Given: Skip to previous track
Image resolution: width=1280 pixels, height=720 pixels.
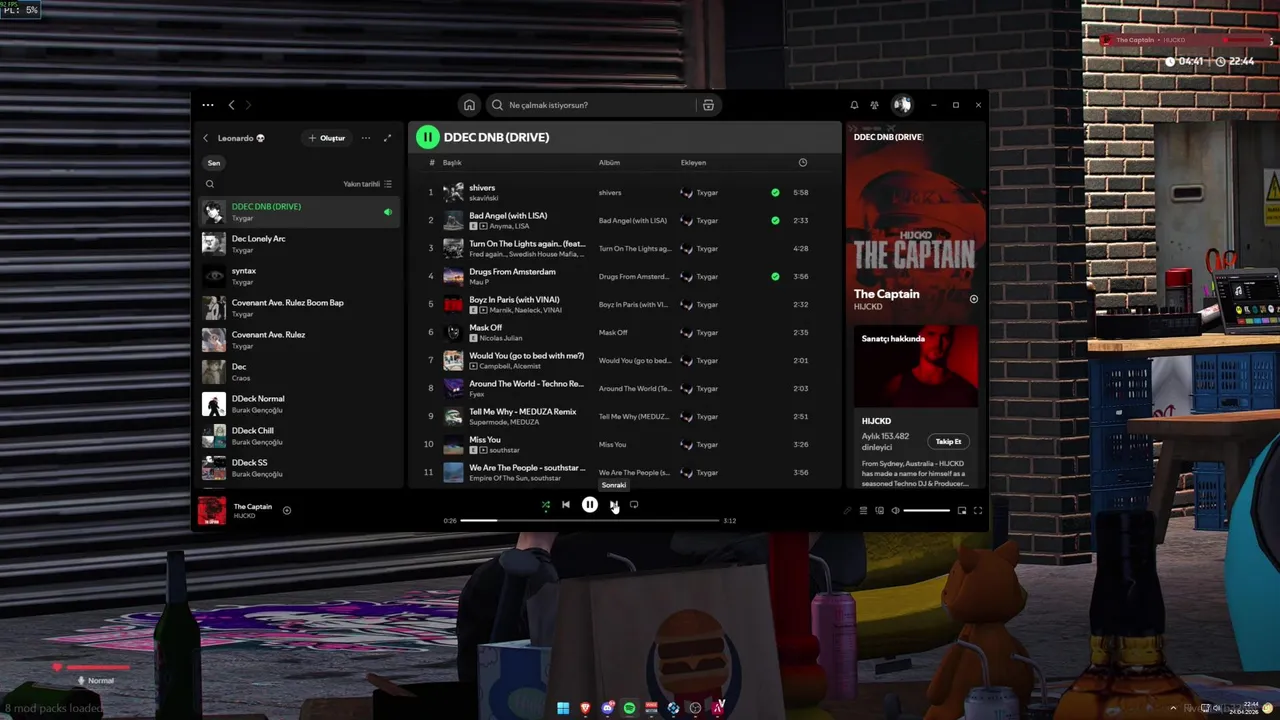Looking at the screenshot, I should click(x=566, y=505).
